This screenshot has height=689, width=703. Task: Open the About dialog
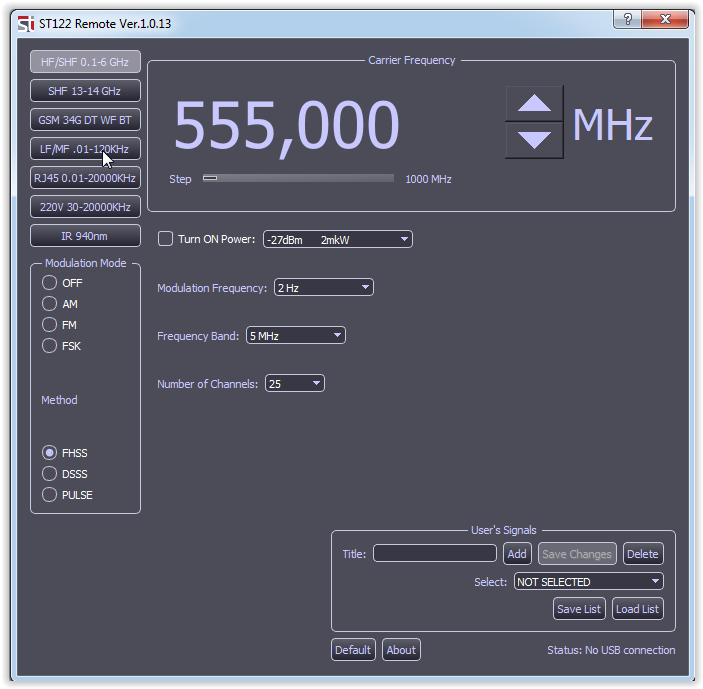tap(401, 650)
